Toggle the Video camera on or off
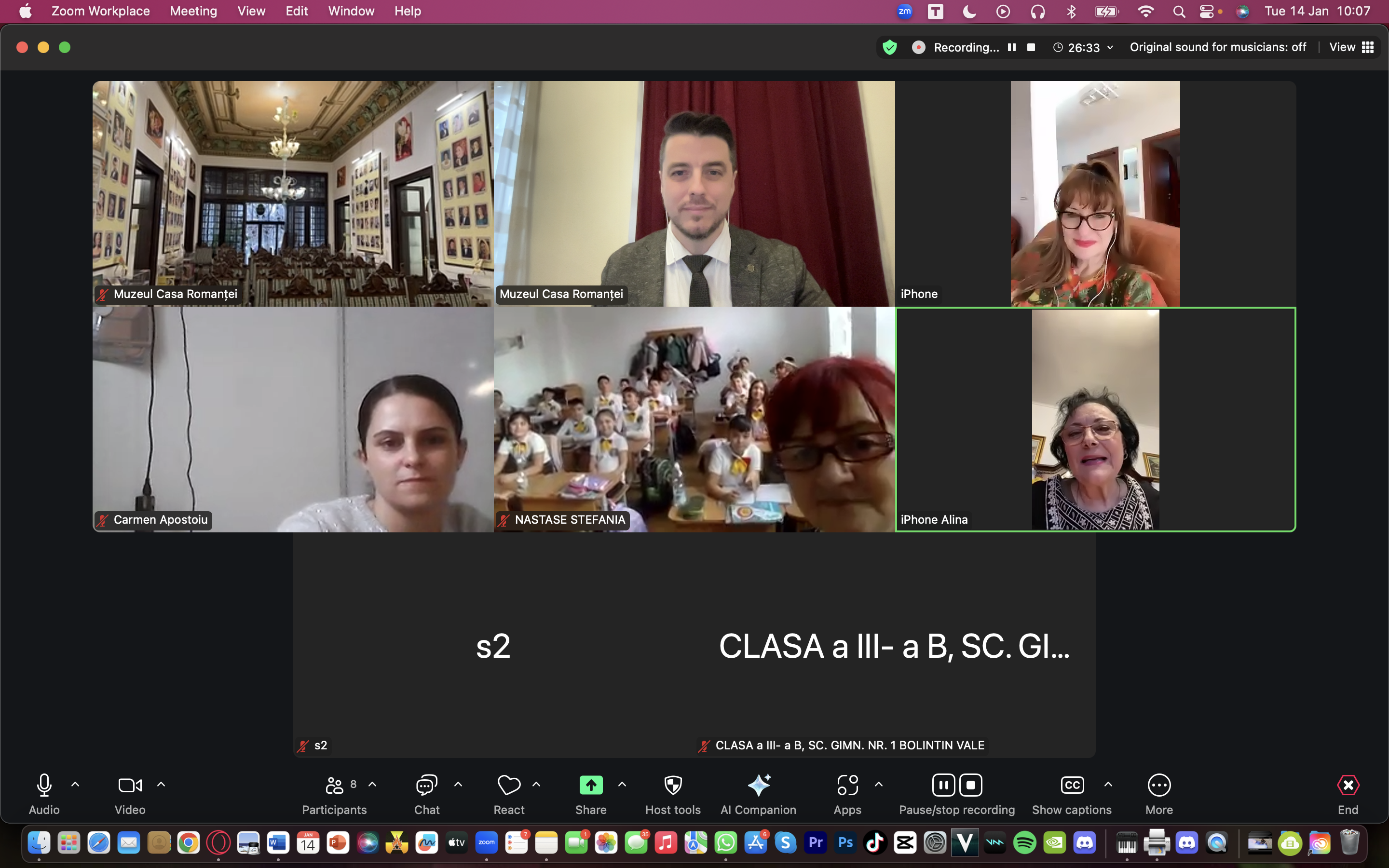This screenshot has height=868, width=1389. 130,786
